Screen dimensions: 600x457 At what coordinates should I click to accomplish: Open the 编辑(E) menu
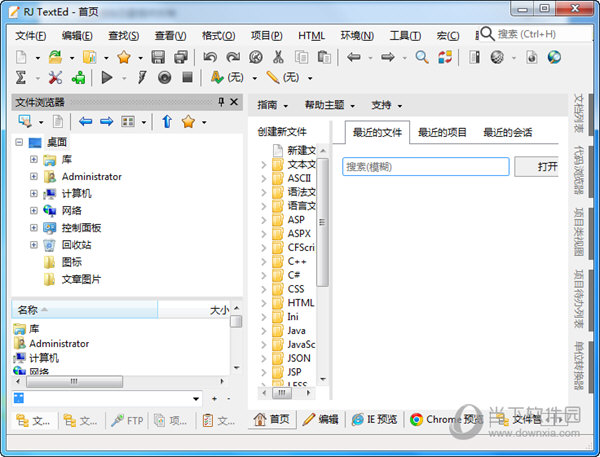[x=77, y=36]
